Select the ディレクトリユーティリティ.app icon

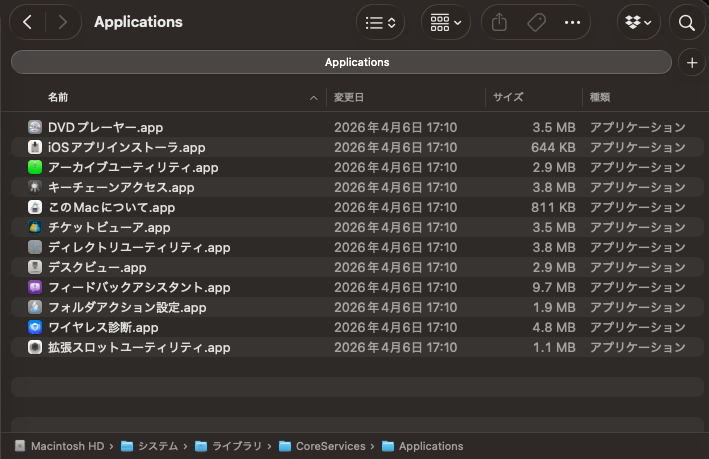35,247
